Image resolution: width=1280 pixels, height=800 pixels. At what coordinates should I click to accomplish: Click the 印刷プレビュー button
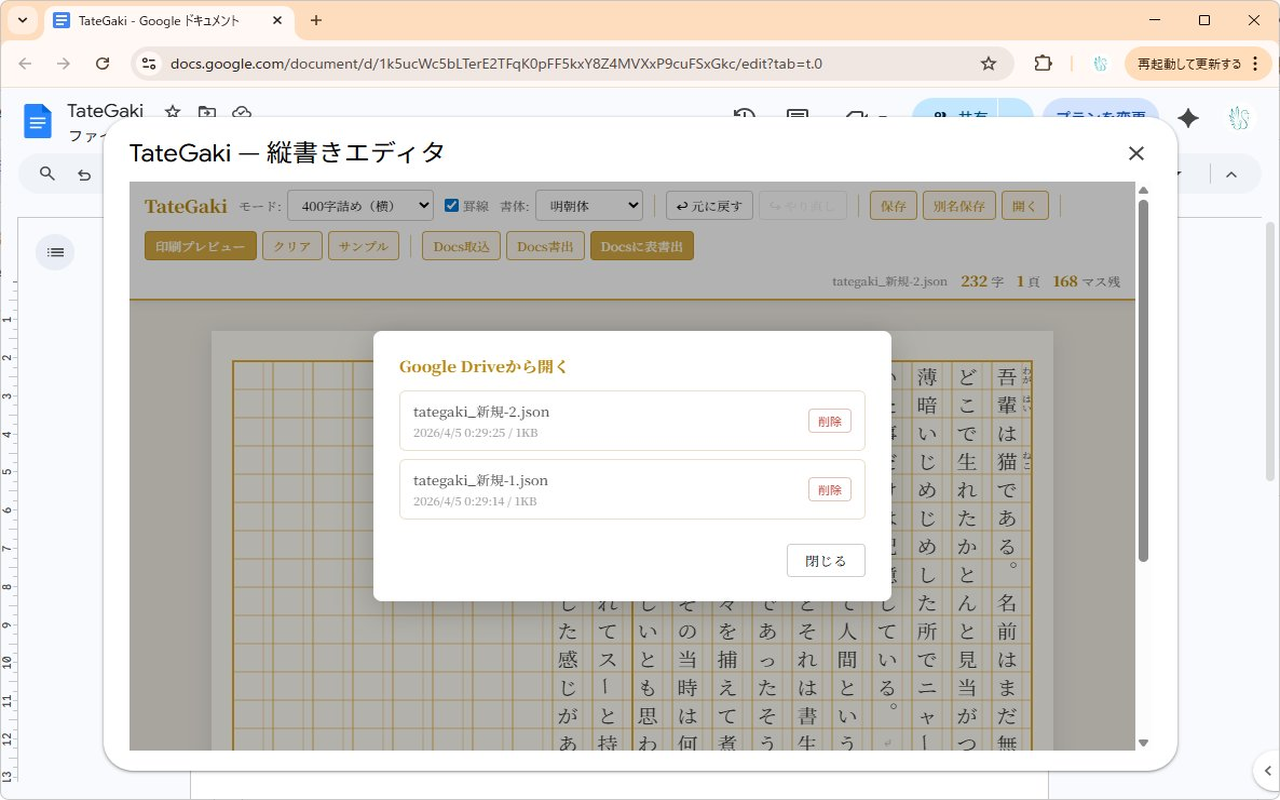201,246
